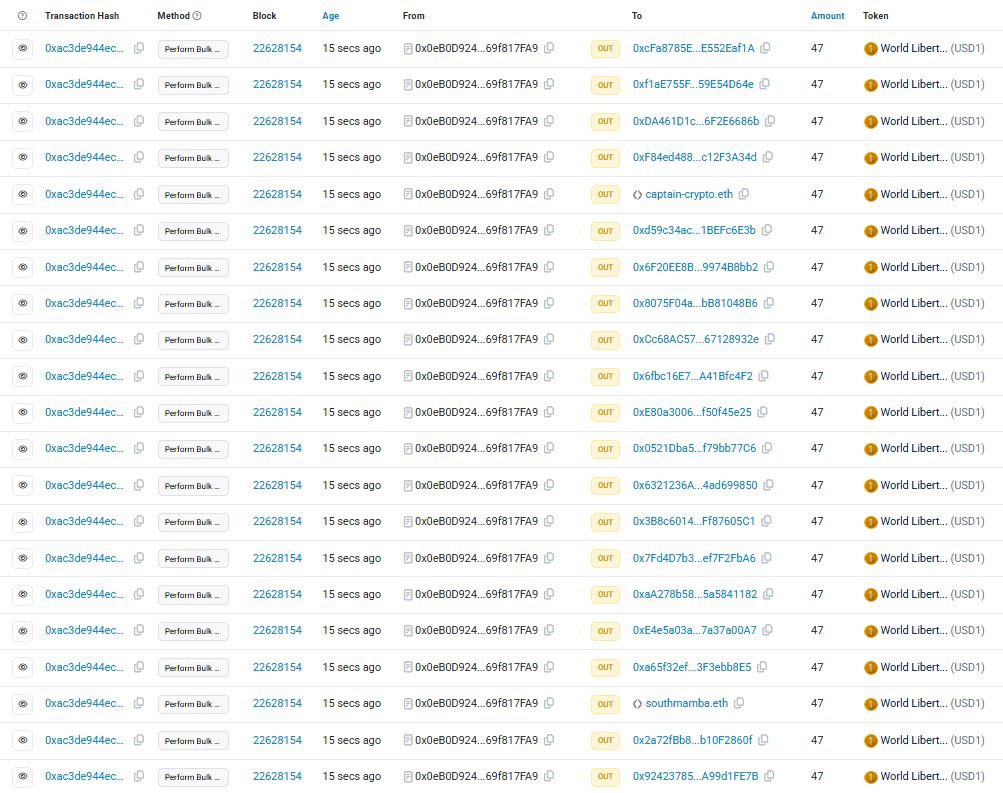This screenshot has width=1003, height=793.
Task: Copy address 0x2a72fBb8...b10F2860f
Action: 763,740
